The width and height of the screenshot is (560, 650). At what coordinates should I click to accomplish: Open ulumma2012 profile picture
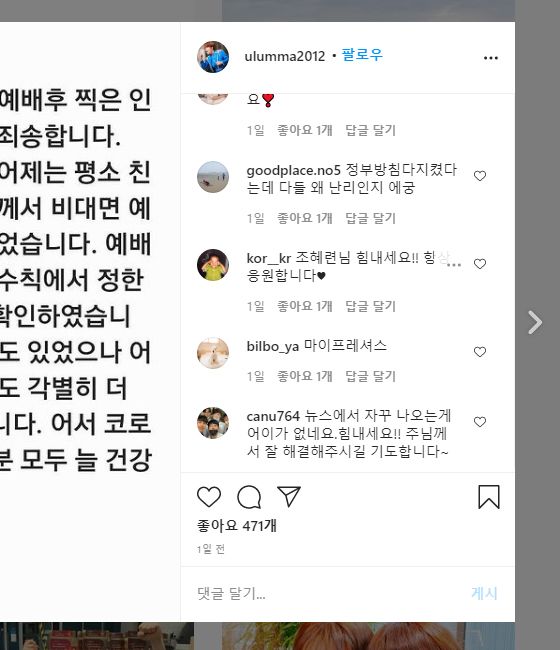tap(213, 57)
